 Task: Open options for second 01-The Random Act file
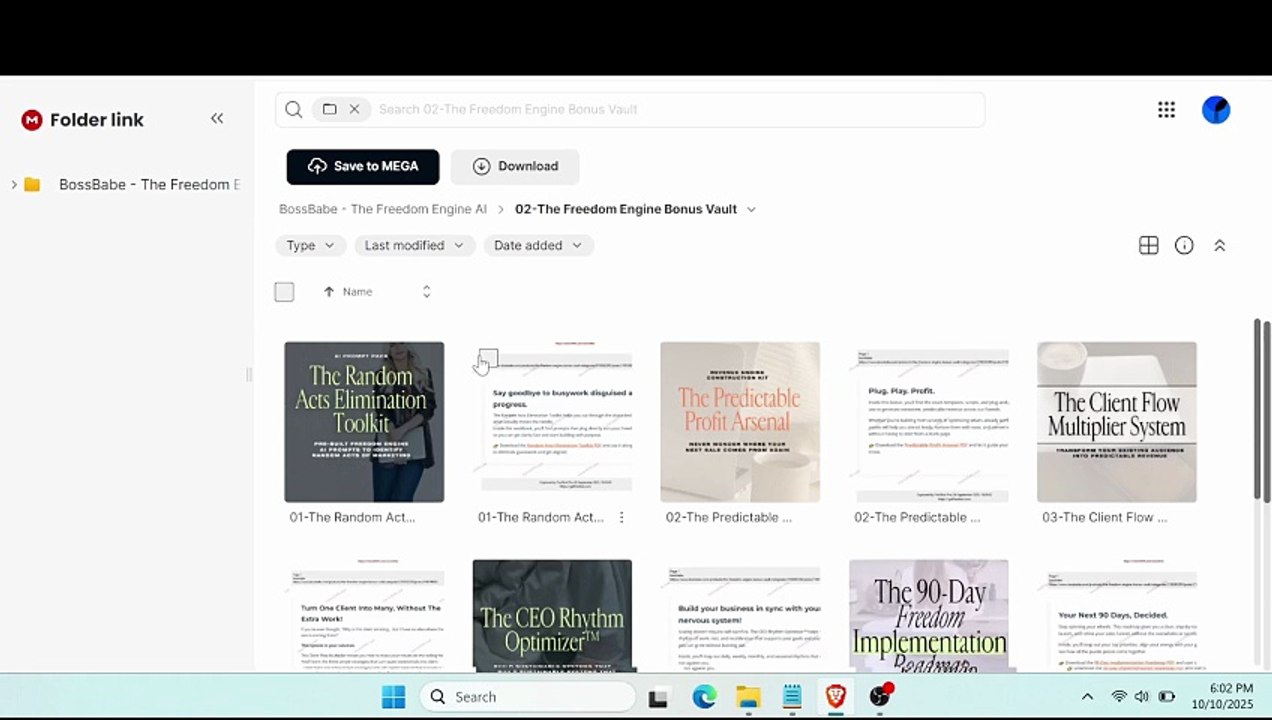pyautogui.click(x=622, y=518)
